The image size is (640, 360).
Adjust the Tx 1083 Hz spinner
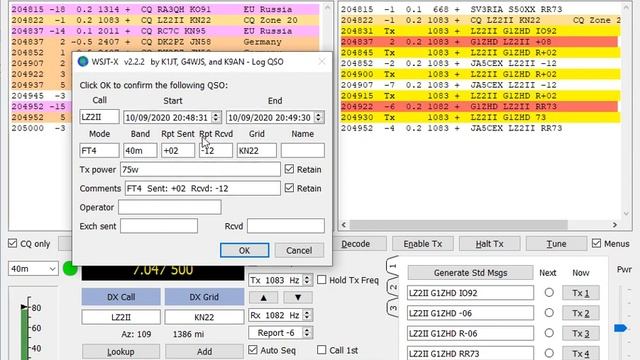click(307, 280)
